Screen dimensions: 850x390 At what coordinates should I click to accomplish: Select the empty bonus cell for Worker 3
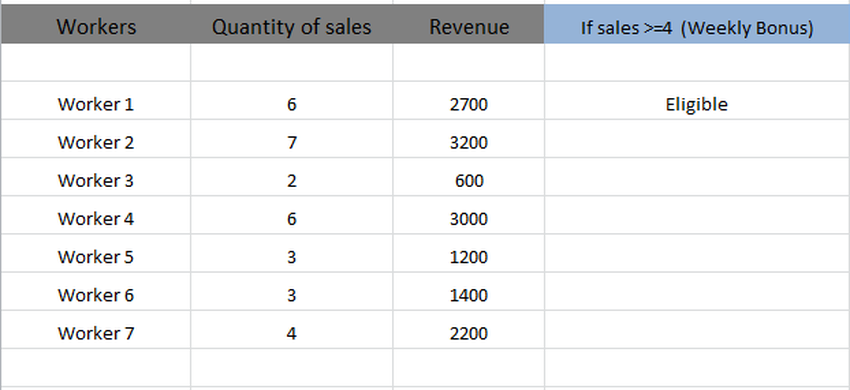[697, 177]
